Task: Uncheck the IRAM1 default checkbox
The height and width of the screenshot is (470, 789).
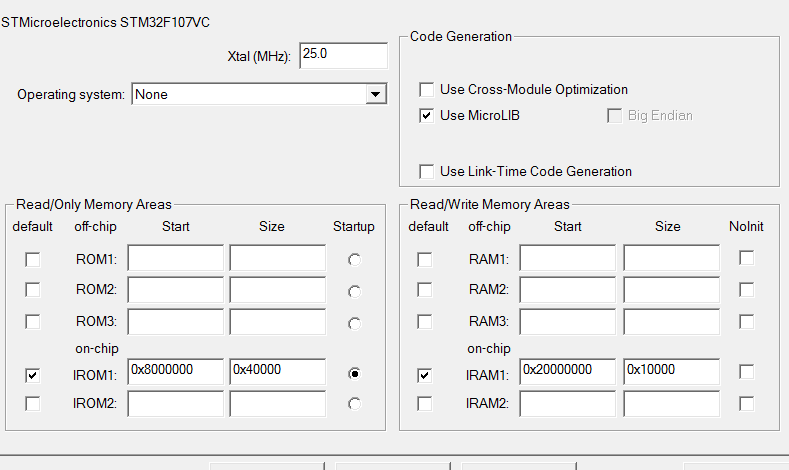Action: (x=425, y=375)
